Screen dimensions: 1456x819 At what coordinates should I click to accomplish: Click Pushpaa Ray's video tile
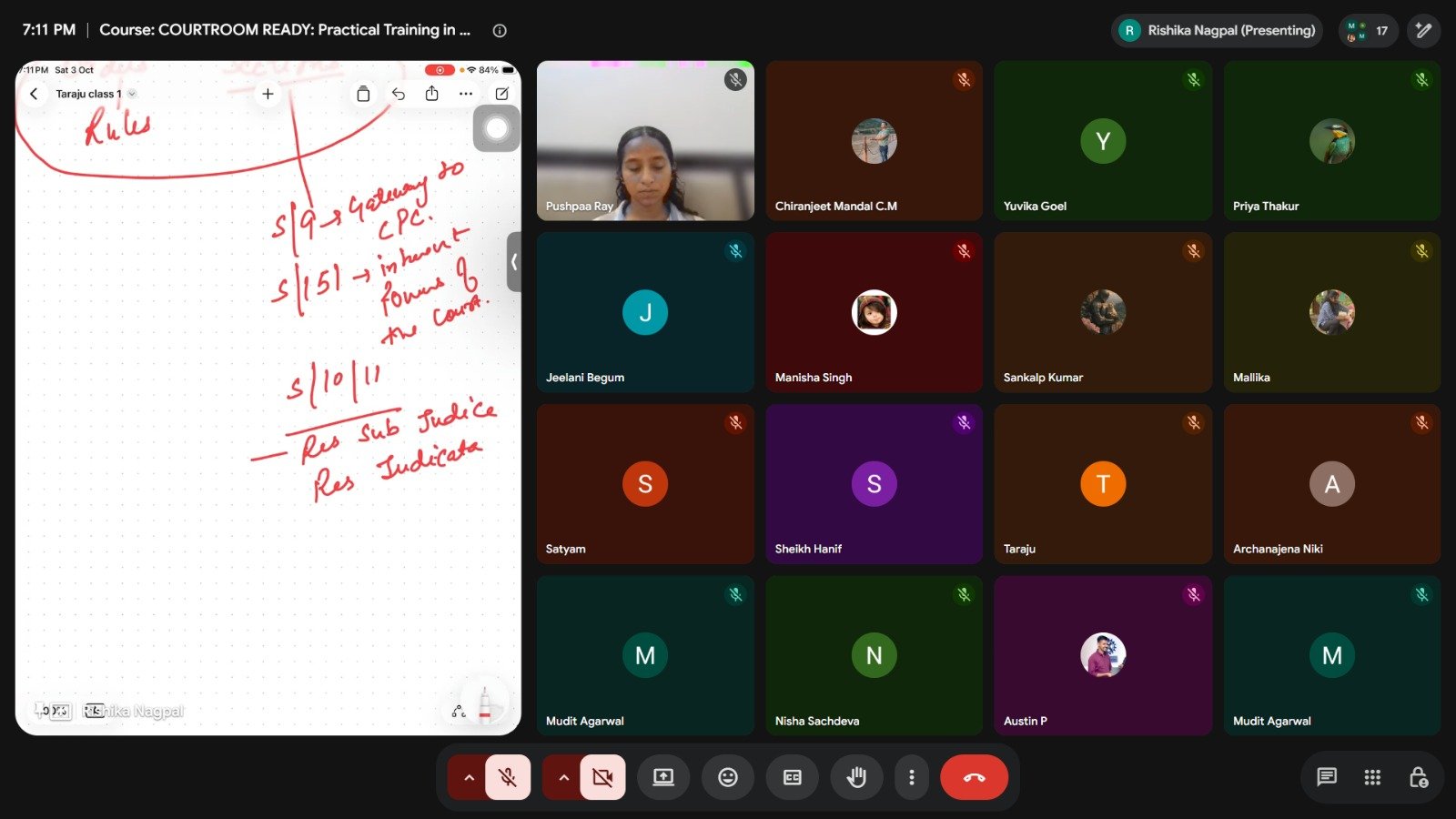[645, 140]
